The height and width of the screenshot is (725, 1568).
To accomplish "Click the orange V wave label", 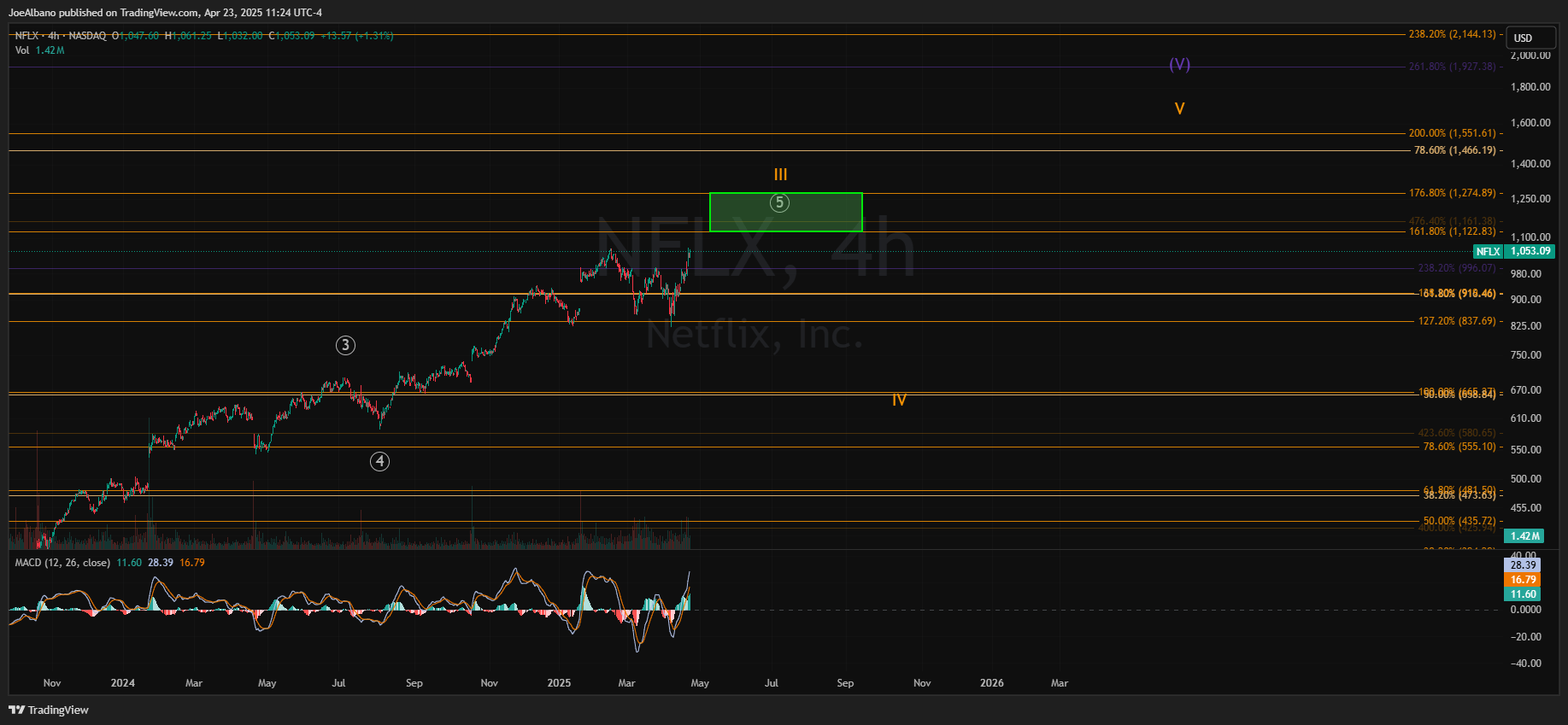I will (x=1179, y=108).
